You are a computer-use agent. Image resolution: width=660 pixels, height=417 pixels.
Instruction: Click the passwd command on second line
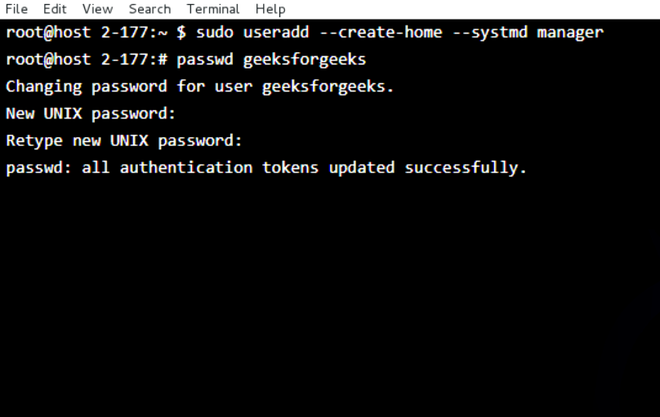tap(204, 60)
